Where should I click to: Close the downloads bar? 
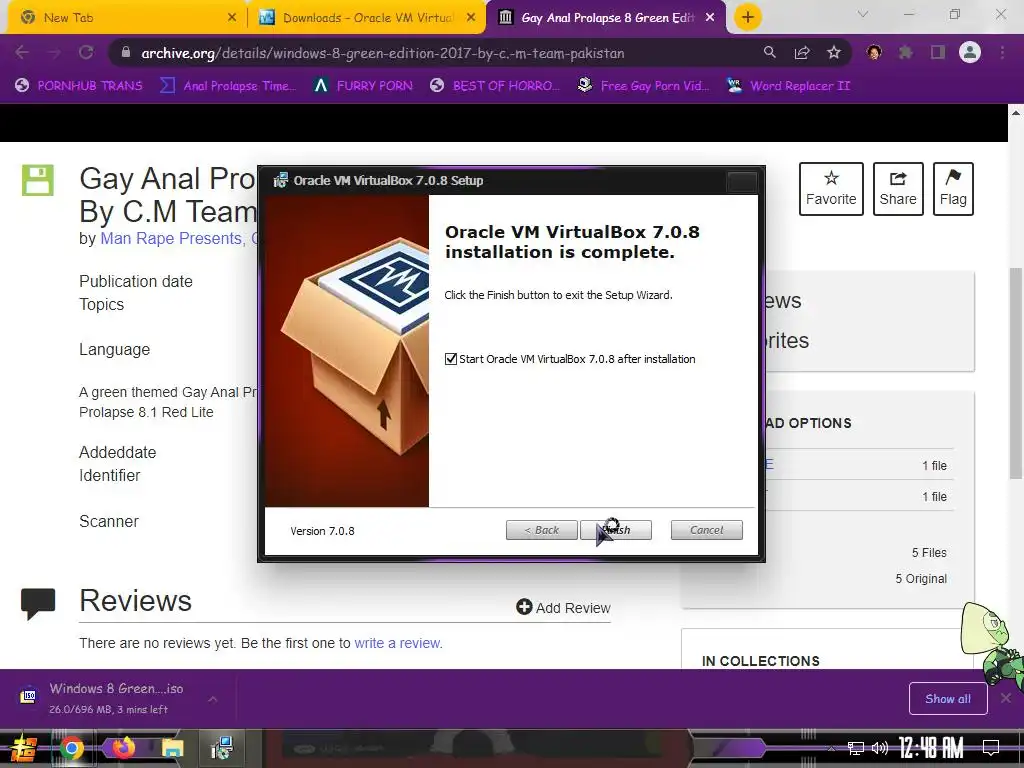click(1006, 699)
